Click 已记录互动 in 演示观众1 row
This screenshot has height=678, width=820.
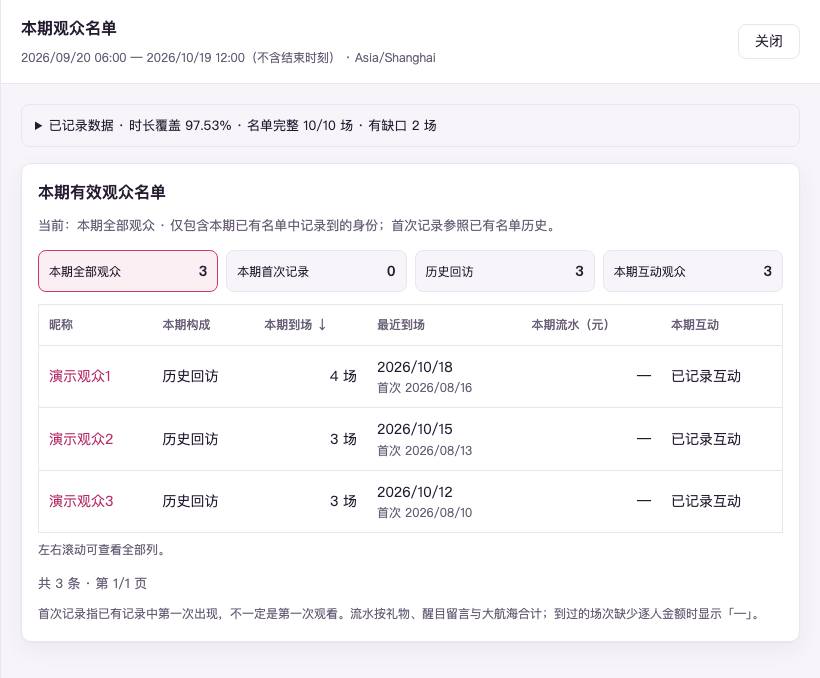(x=706, y=376)
